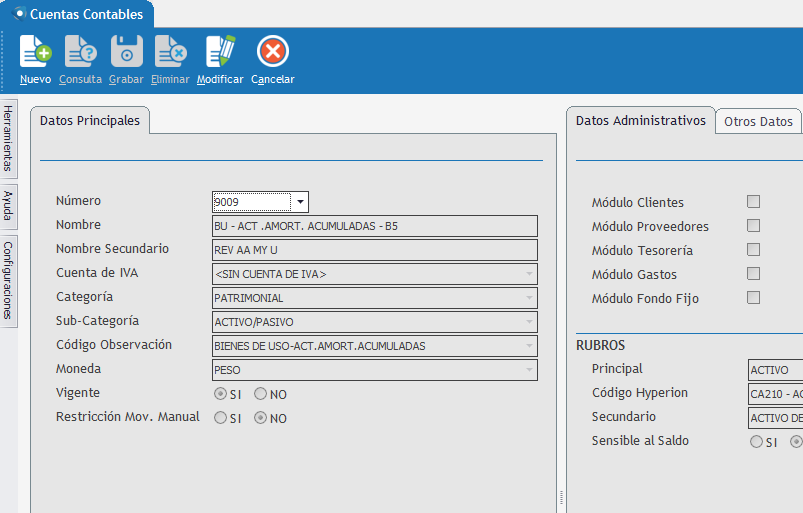The width and height of the screenshot is (803, 513).
Task: Click the Número 9009 input box
Action: (252, 202)
